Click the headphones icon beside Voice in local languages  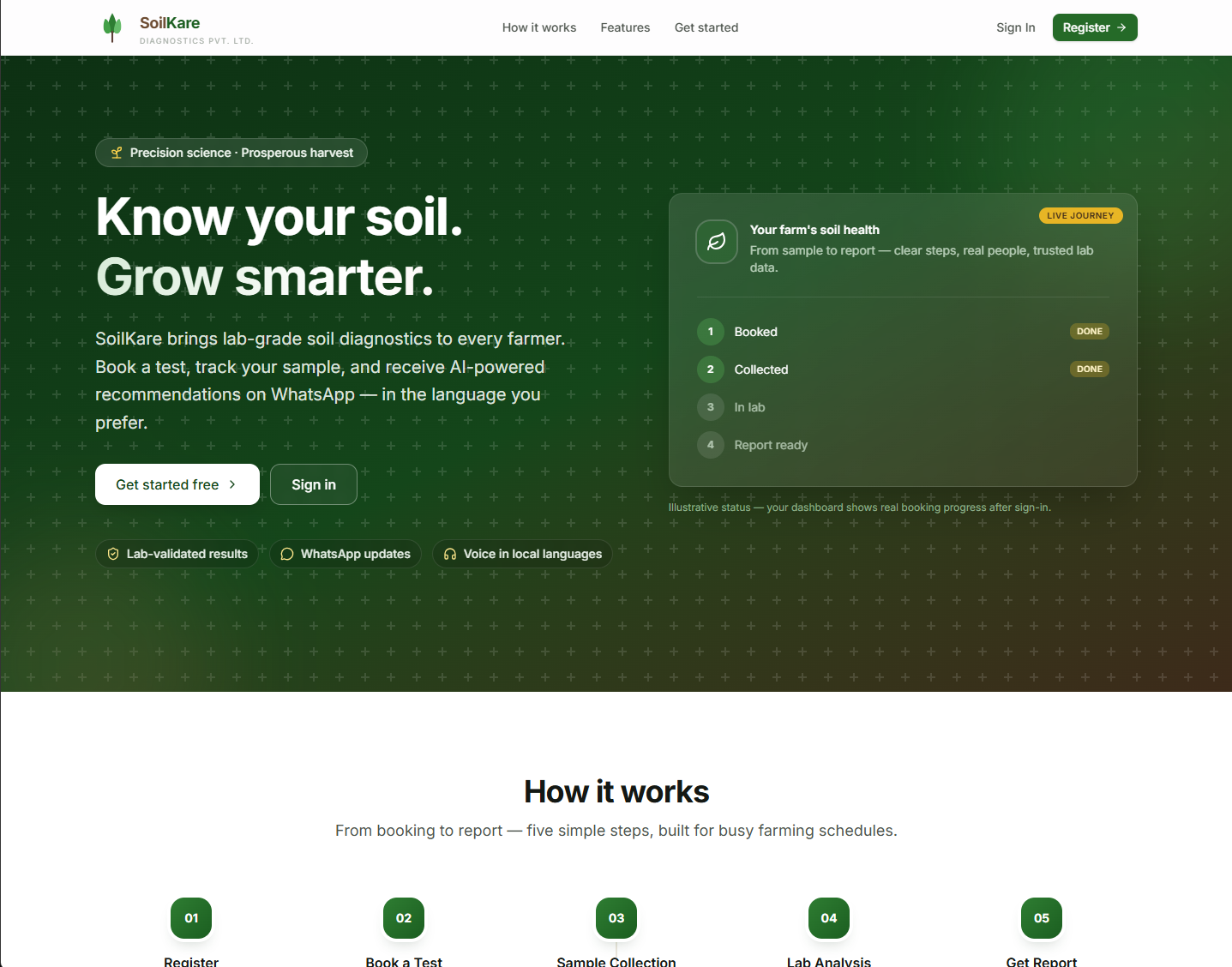coord(450,554)
